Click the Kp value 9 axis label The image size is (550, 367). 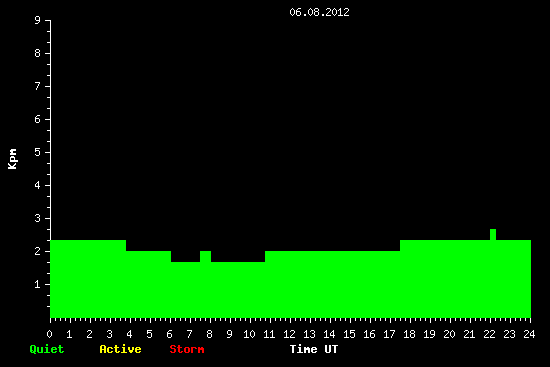point(38,20)
